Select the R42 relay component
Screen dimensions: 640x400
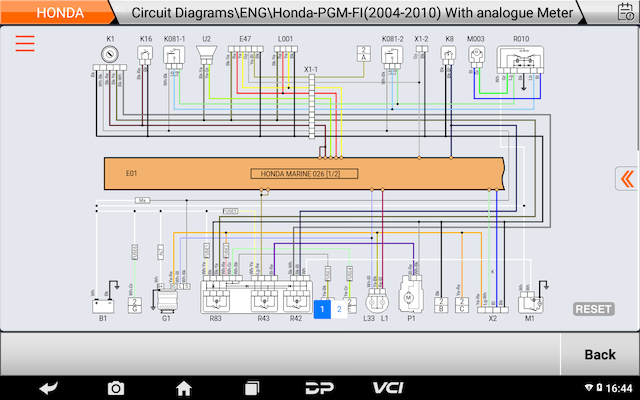pyautogui.click(x=297, y=300)
